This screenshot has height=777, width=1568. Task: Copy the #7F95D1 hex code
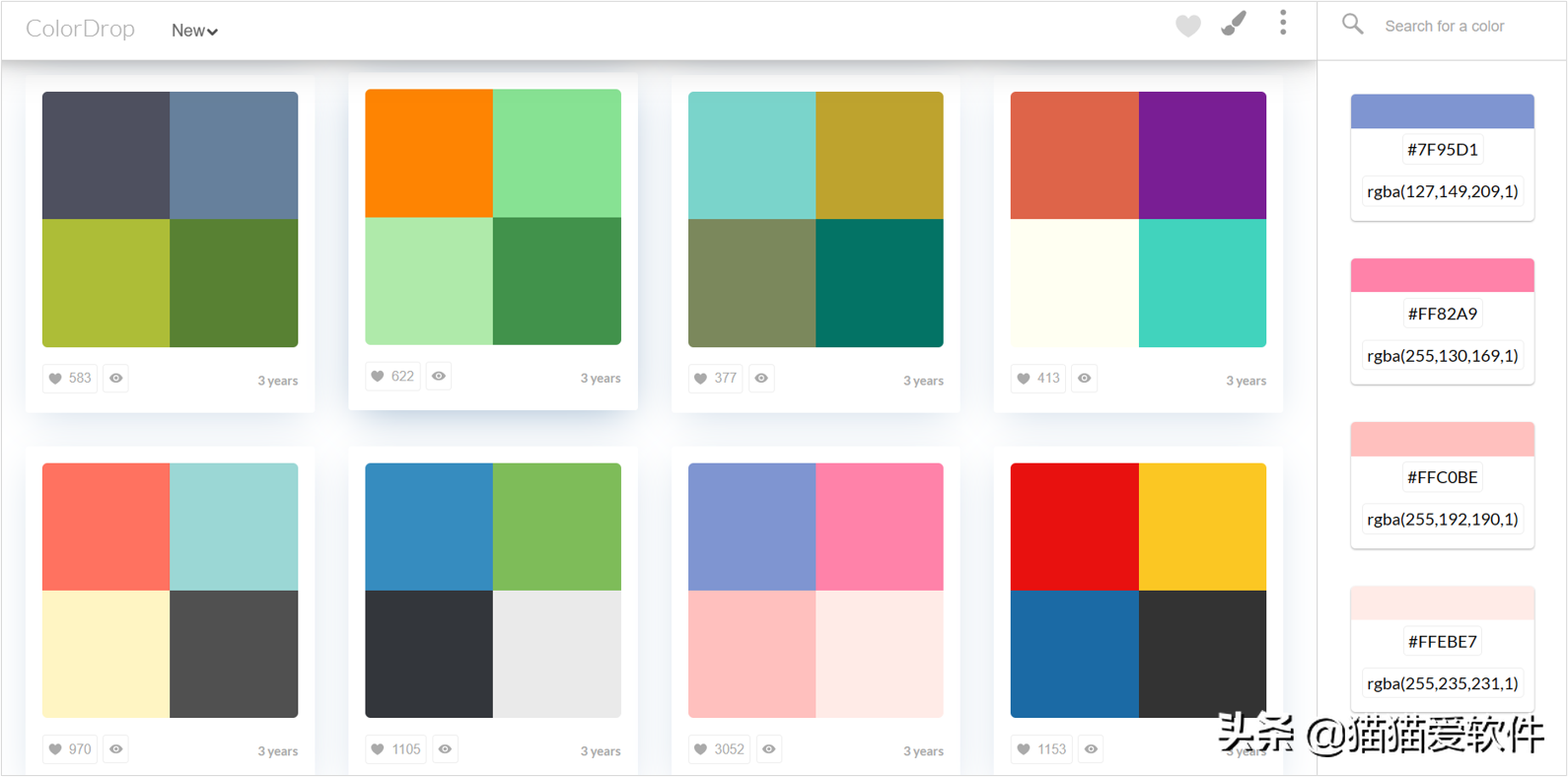coord(1442,150)
